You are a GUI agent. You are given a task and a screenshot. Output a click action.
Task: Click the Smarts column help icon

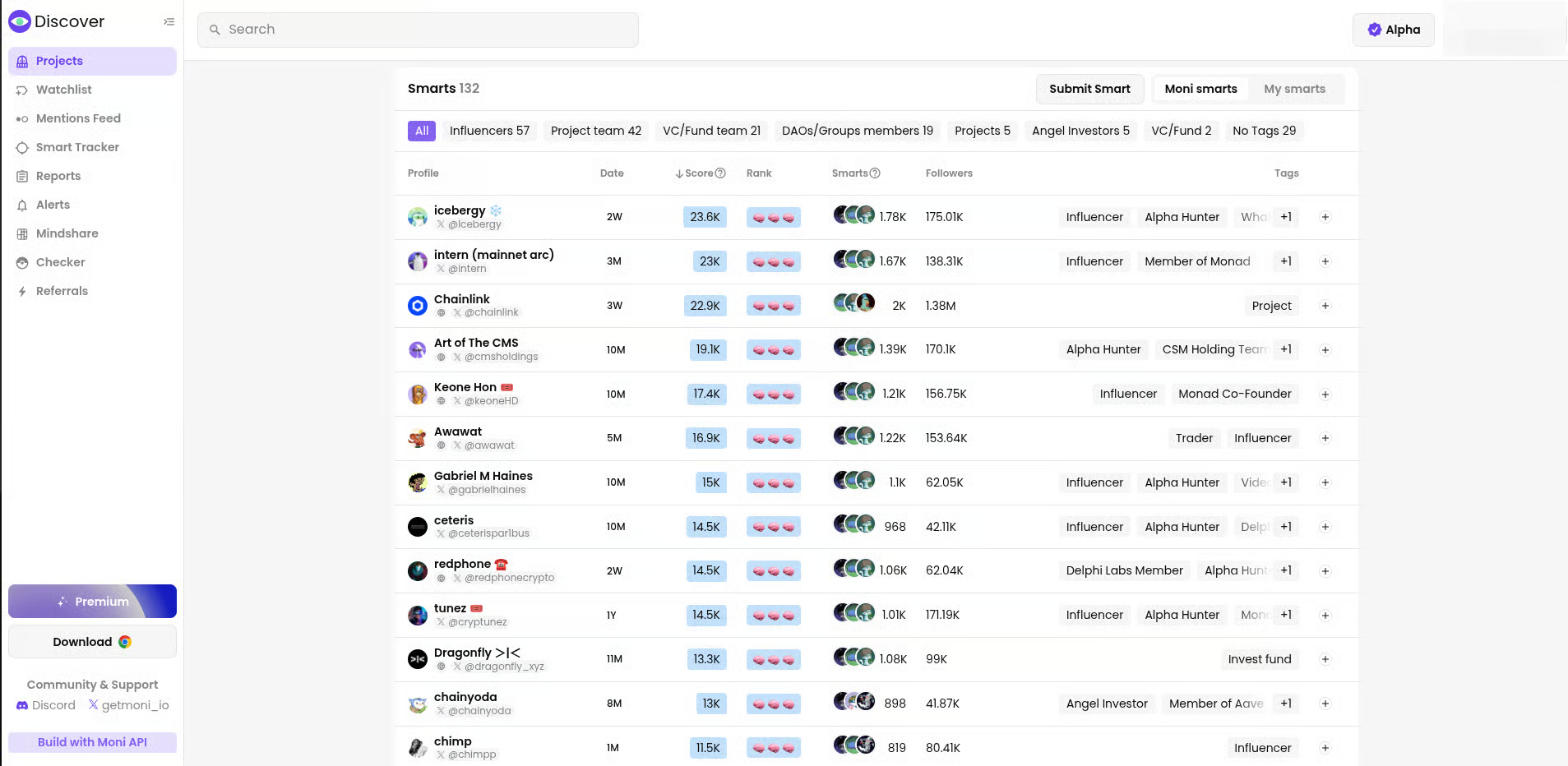(x=875, y=173)
